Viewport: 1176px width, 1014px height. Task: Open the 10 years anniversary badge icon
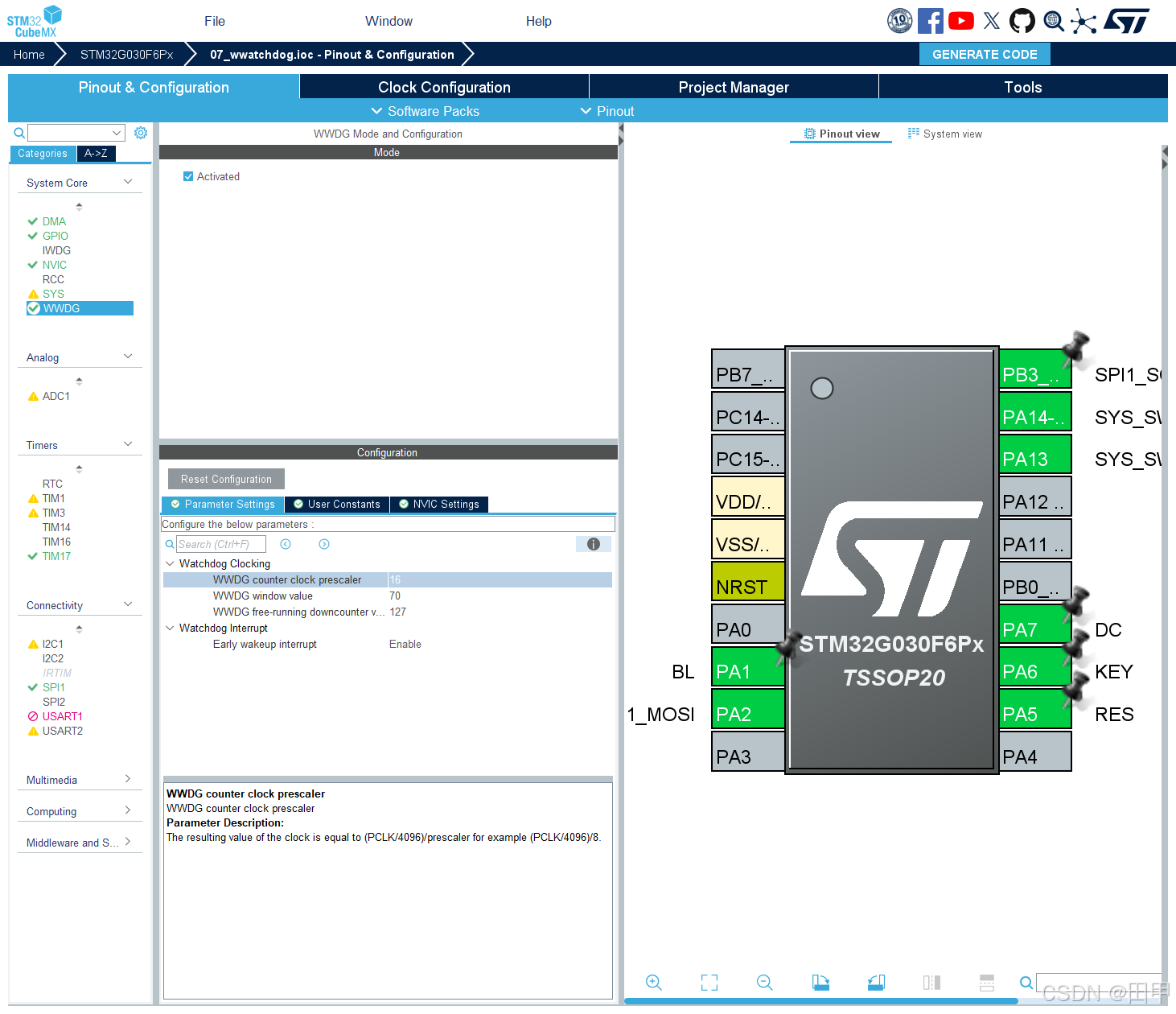point(899,21)
